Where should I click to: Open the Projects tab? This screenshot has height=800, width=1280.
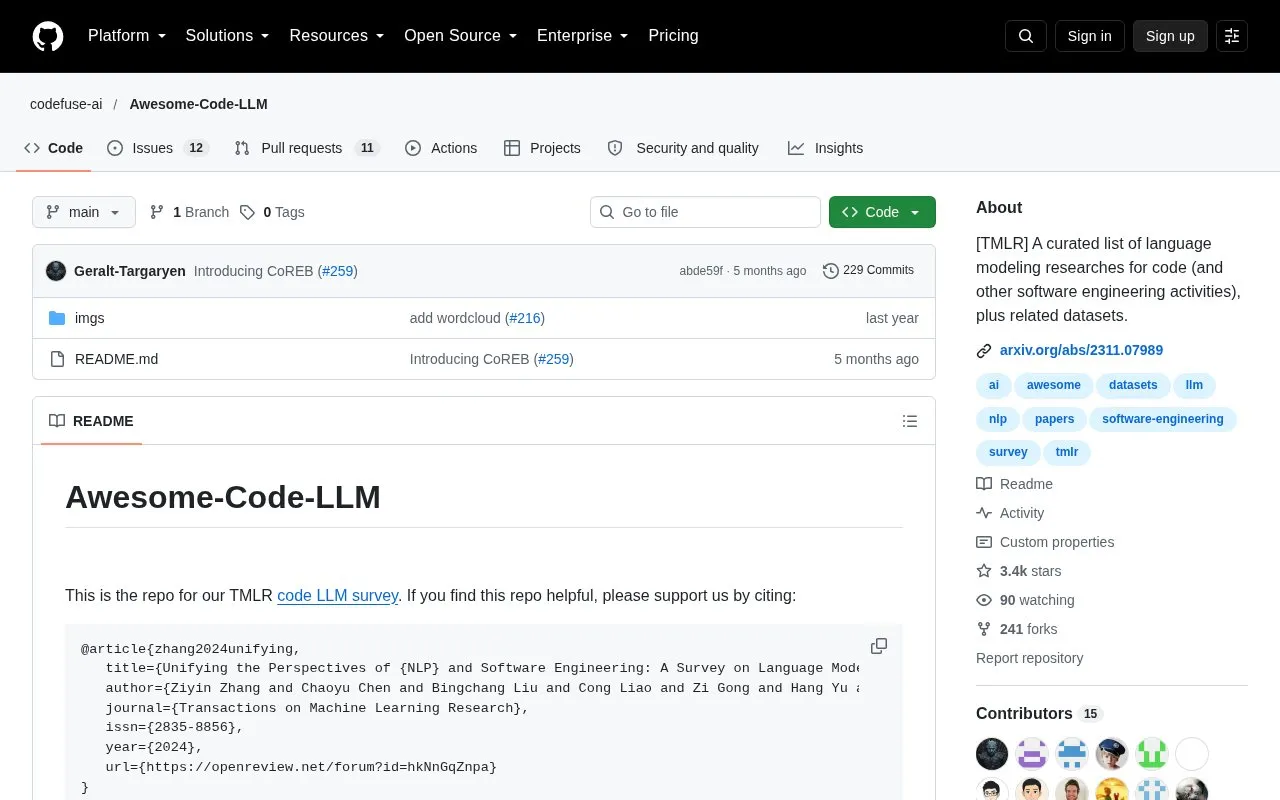click(x=542, y=148)
